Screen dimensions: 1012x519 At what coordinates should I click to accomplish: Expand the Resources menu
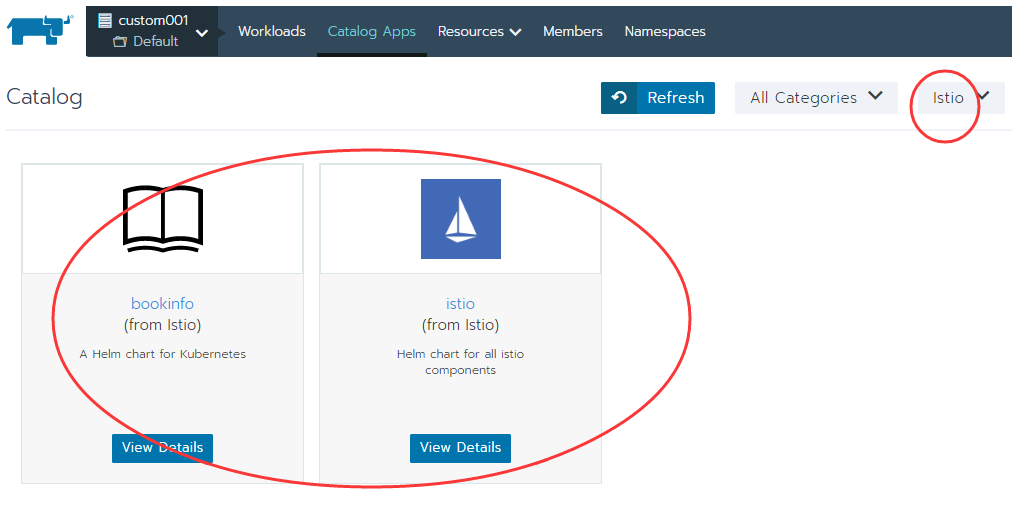coord(480,32)
